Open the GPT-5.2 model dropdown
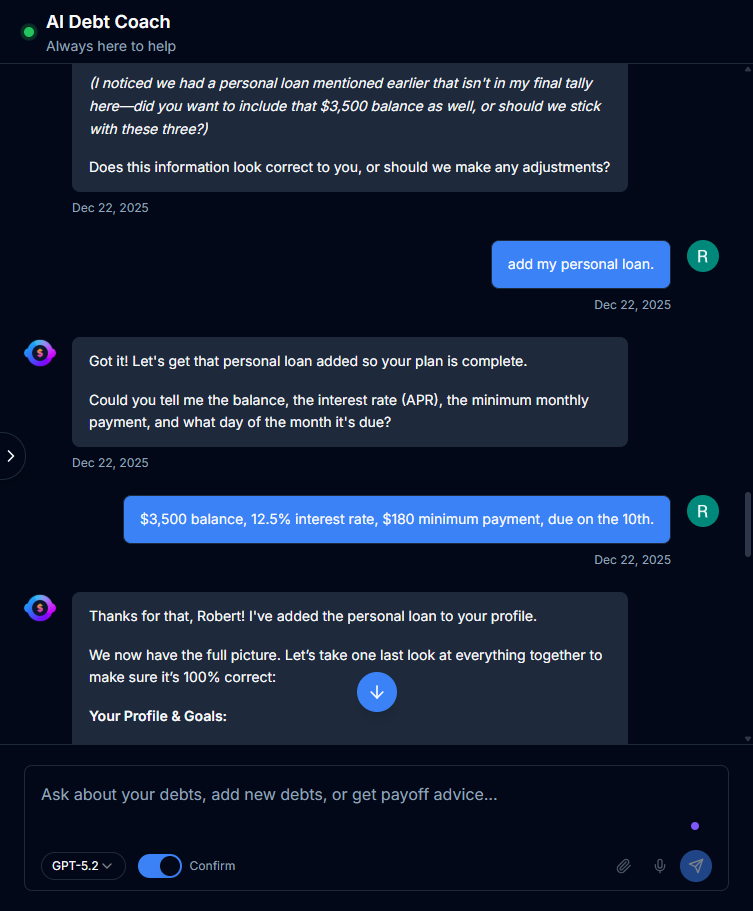Screen dimensions: 753x911 point(83,865)
